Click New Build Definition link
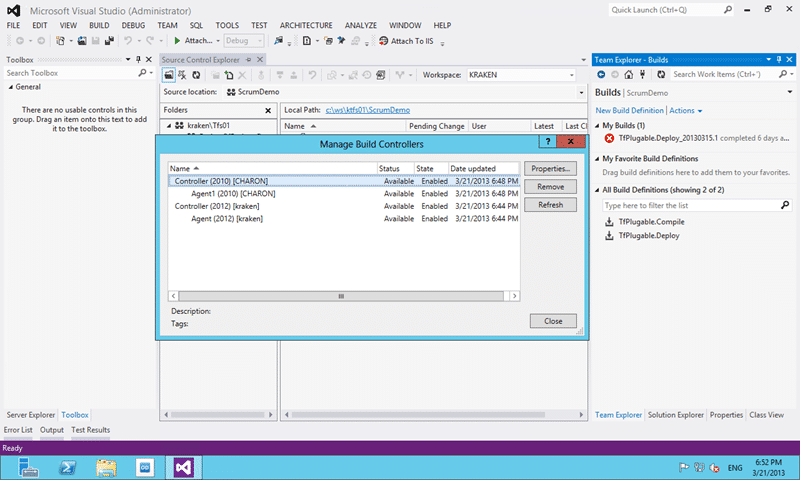 630,111
